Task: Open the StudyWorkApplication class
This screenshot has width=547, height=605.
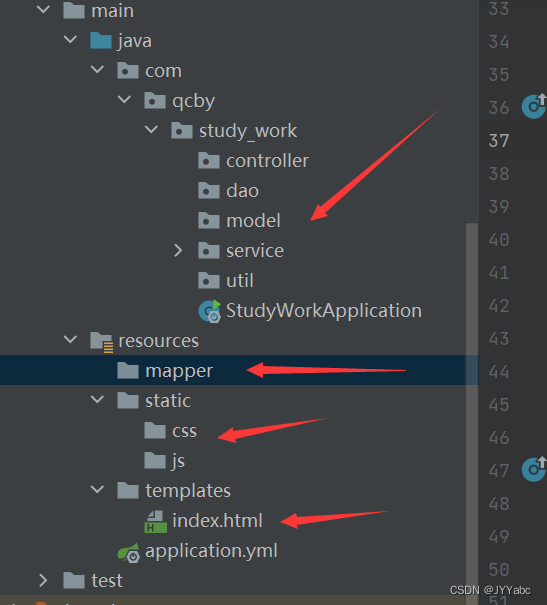Action: coord(324,311)
